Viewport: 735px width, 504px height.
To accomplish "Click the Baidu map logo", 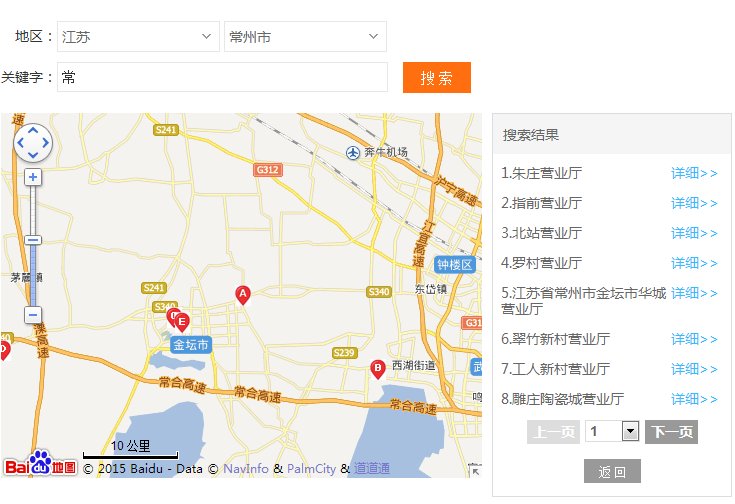I will coord(40,464).
